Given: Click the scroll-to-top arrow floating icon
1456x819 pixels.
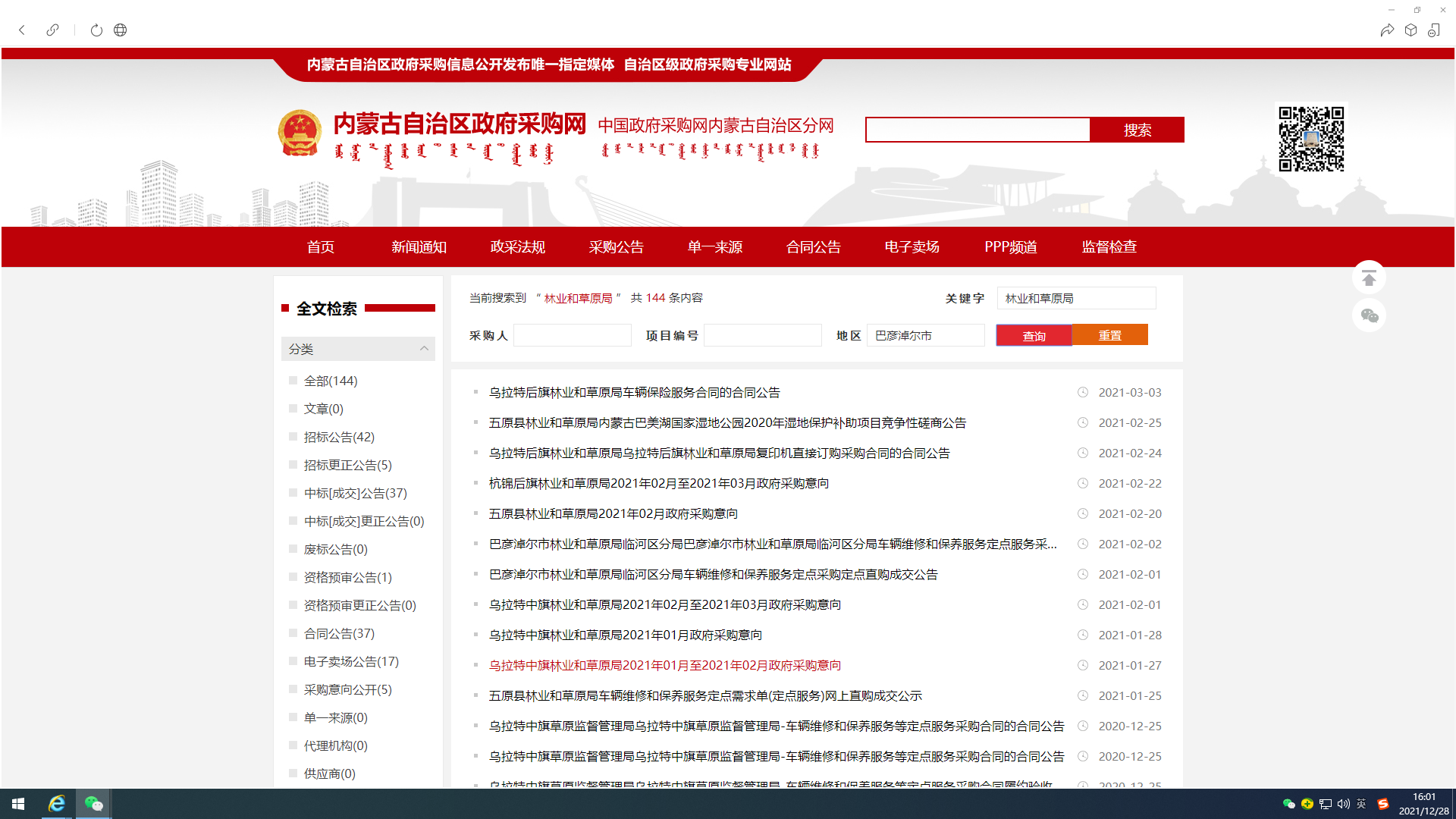Looking at the screenshot, I should click(x=1369, y=278).
